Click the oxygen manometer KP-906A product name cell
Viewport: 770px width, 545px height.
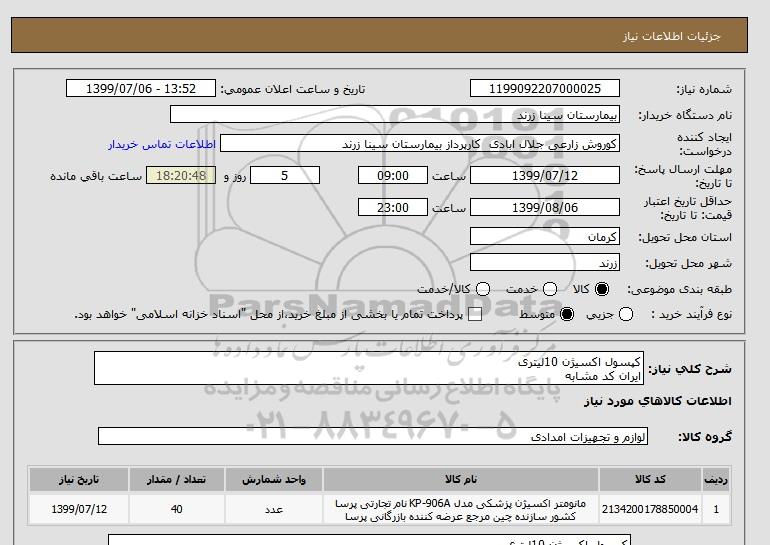pos(461,509)
